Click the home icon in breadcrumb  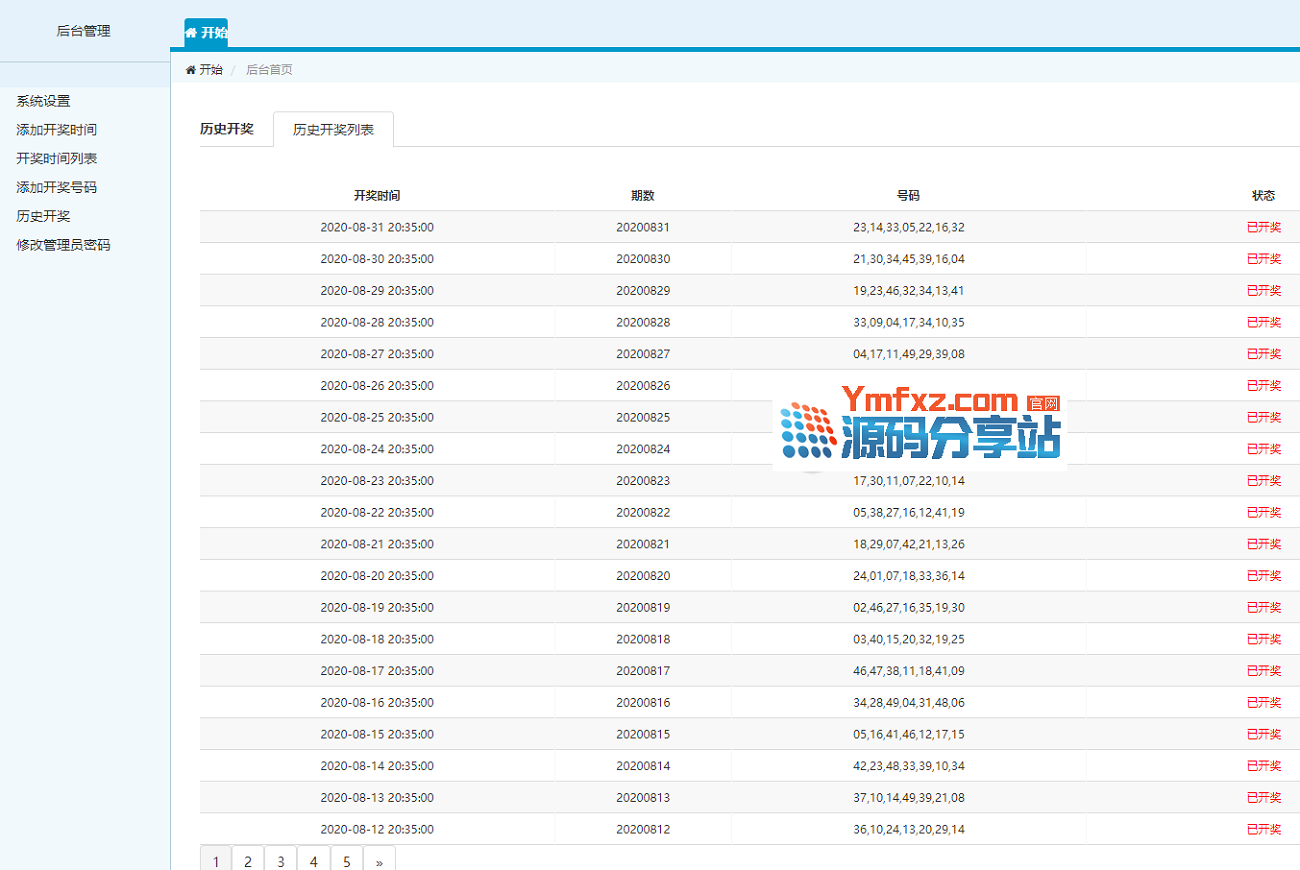191,70
